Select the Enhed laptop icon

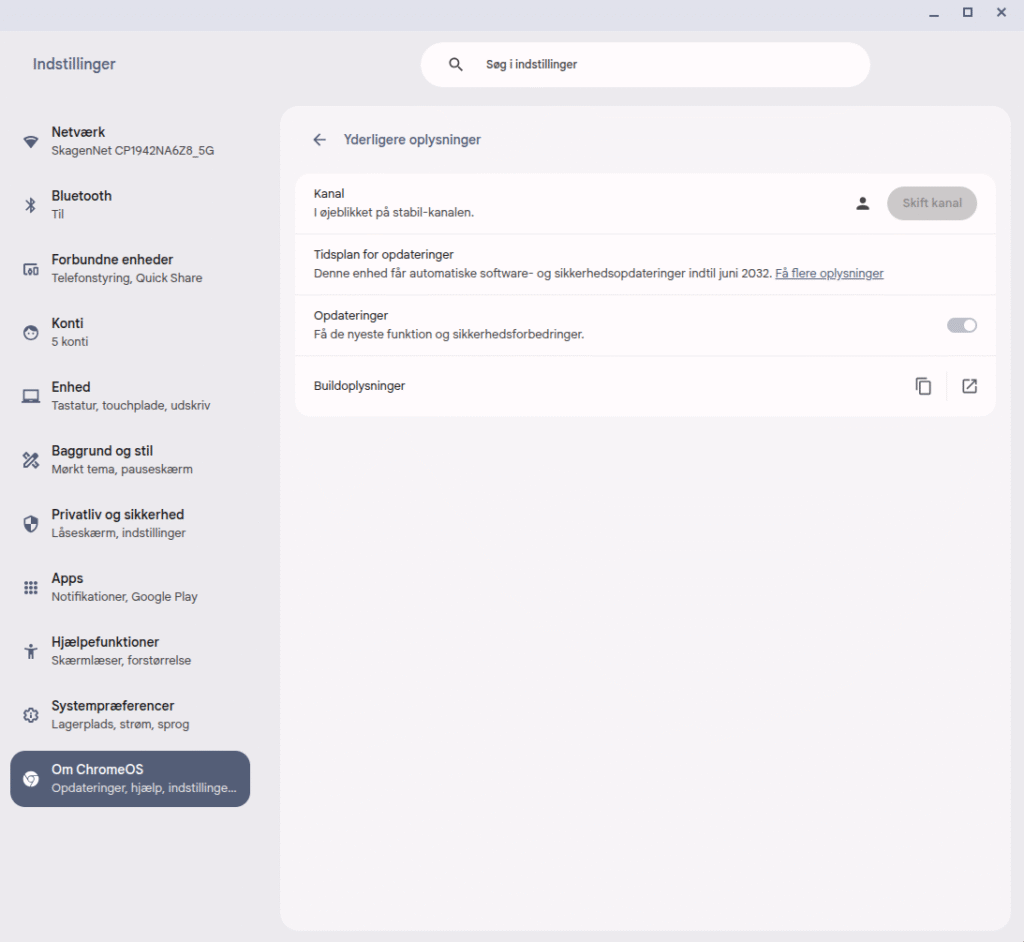pyautogui.click(x=30, y=395)
